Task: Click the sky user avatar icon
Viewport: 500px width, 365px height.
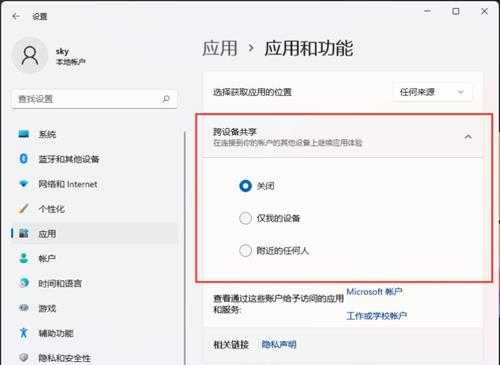Action: [x=30, y=56]
